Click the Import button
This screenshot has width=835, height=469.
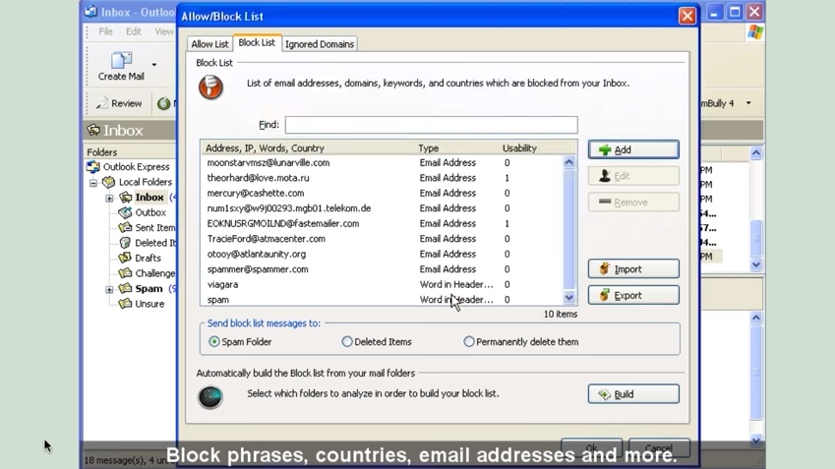633,269
